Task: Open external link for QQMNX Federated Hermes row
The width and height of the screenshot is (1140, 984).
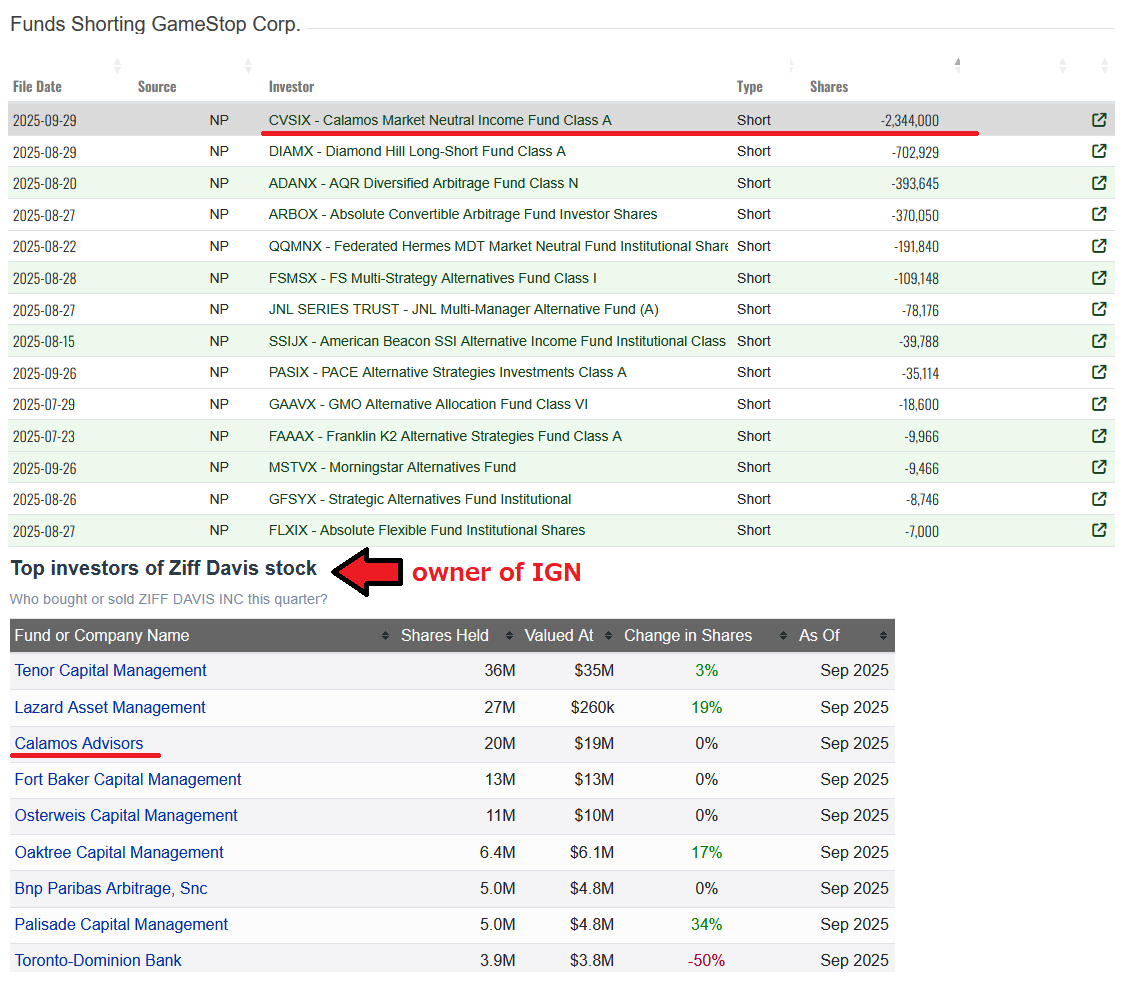Action: click(x=1099, y=246)
